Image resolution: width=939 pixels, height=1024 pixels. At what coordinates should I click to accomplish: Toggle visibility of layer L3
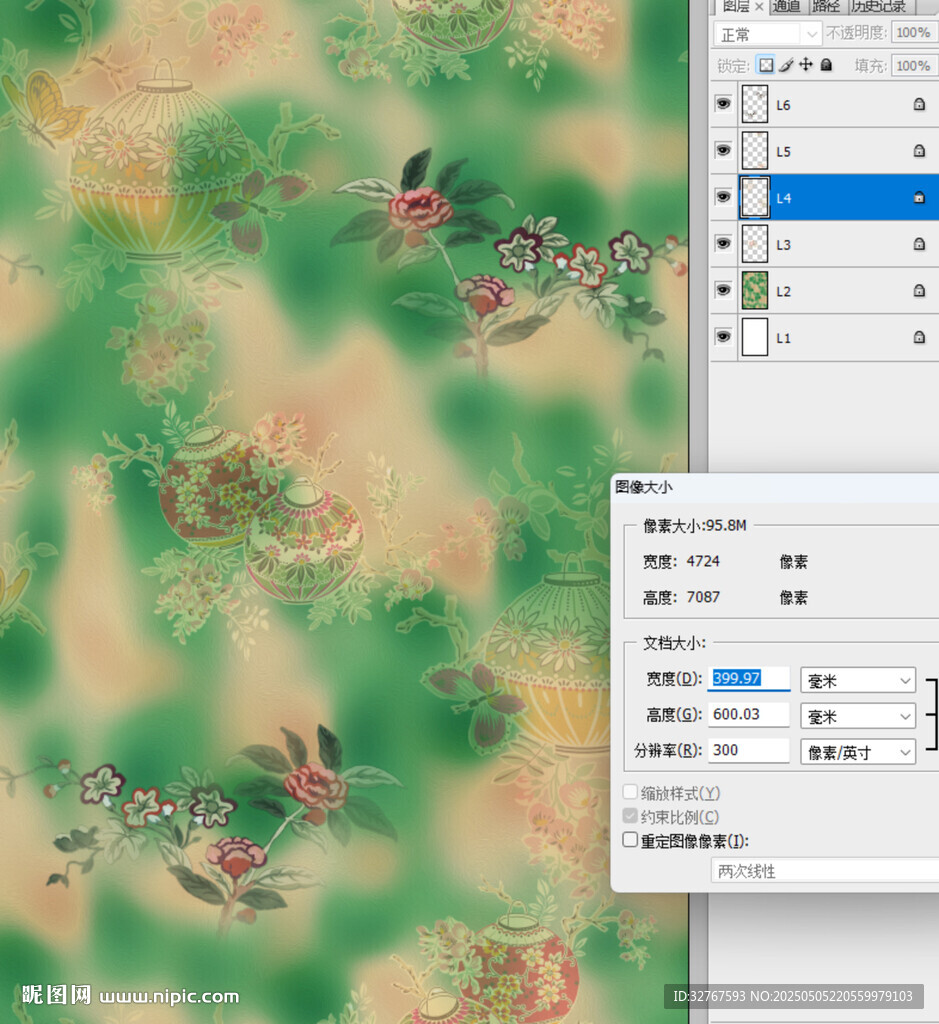723,243
